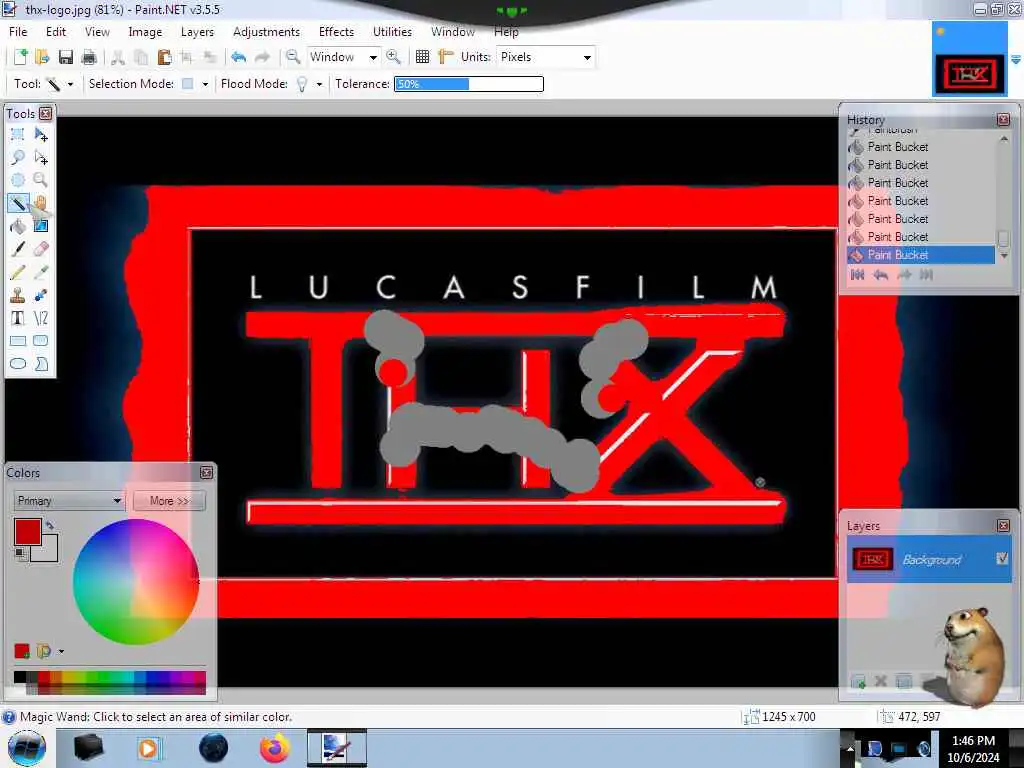Screen dimensions: 1024x768
Task: Open the Image menu
Action: pyautogui.click(x=145, y=32)
